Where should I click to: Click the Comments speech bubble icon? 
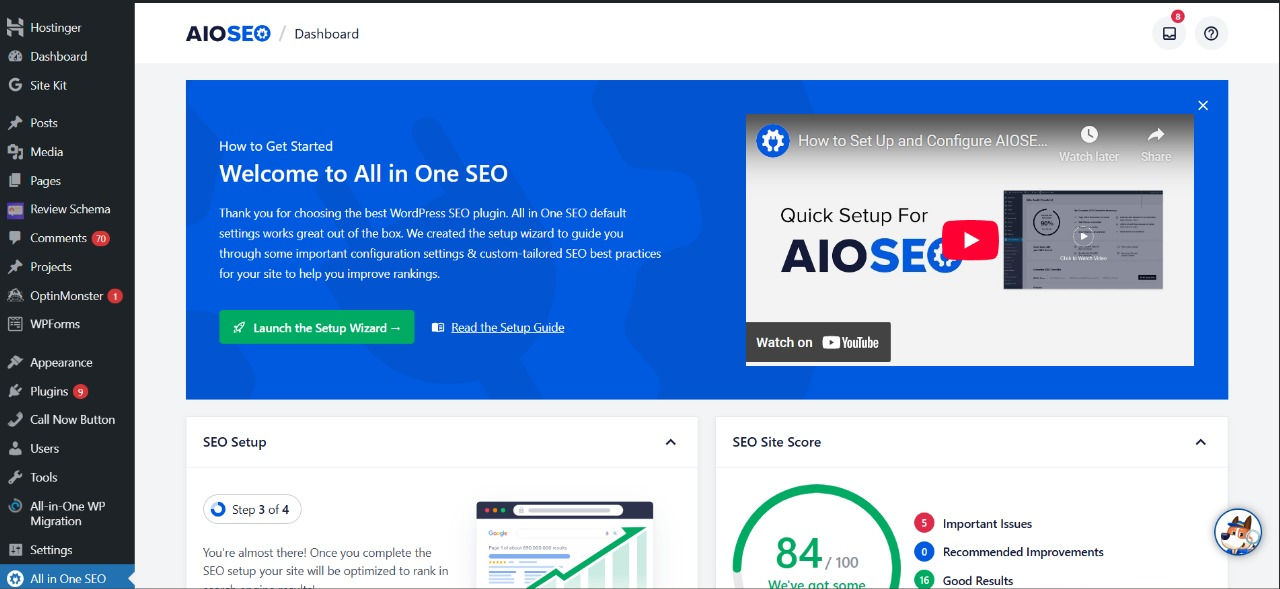click(x=15, y=238)
